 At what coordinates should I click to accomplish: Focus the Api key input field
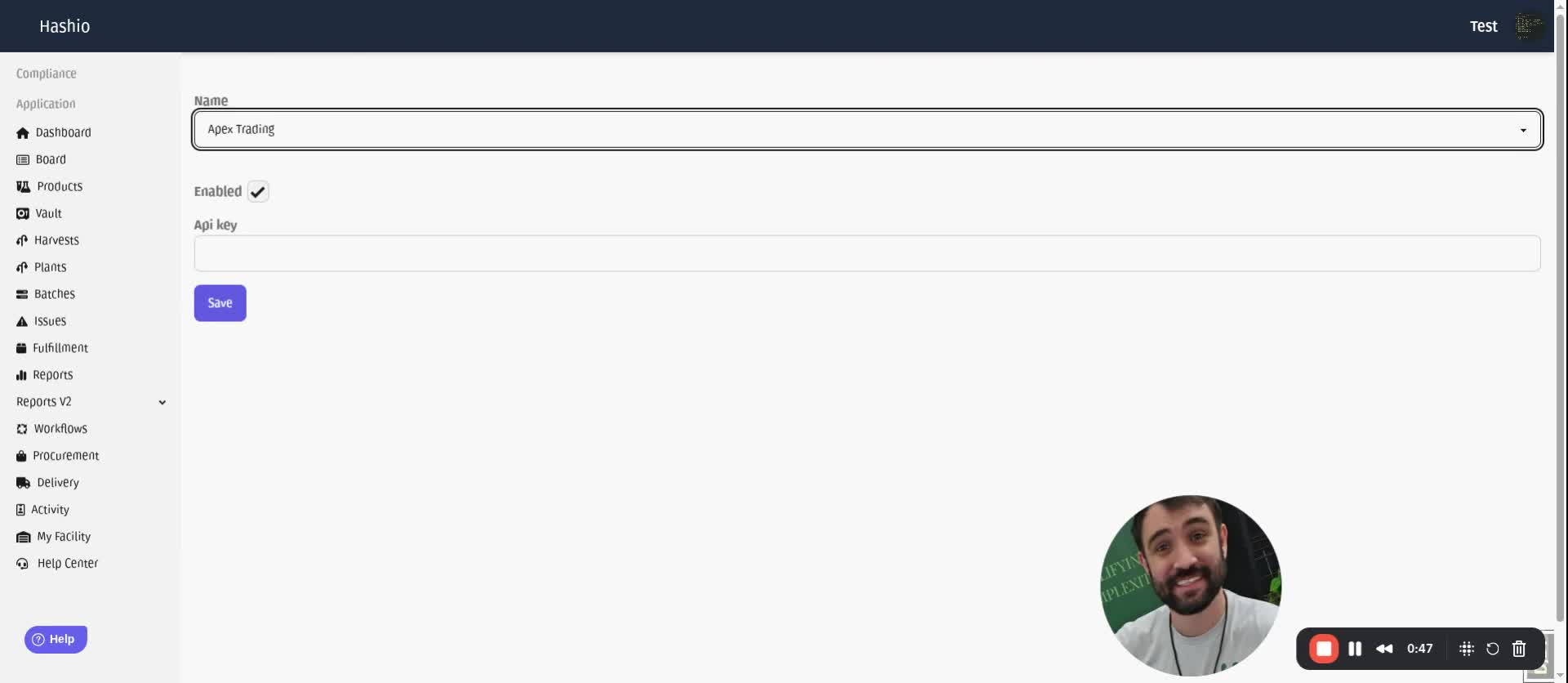[867, 253]
